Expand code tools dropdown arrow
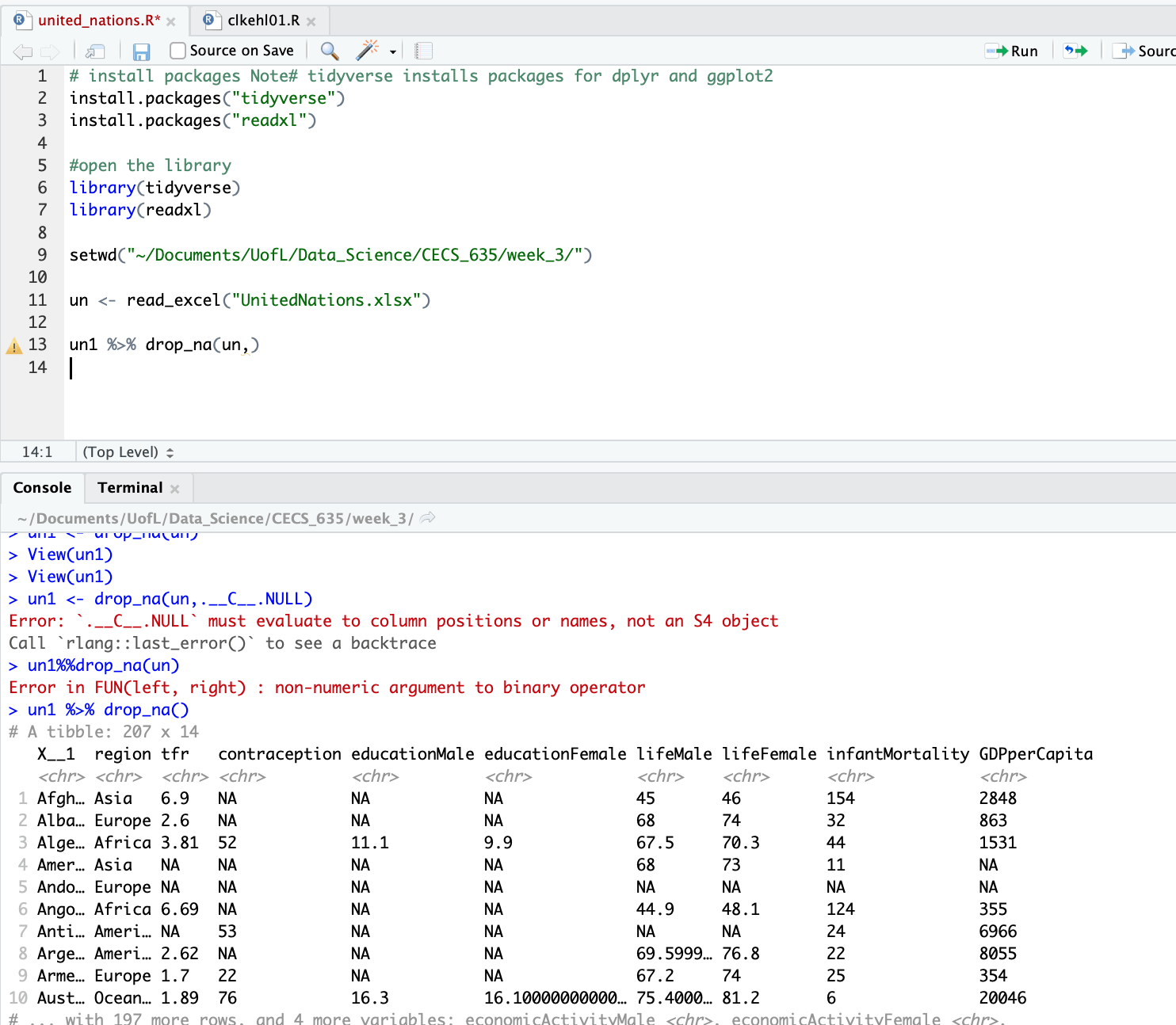Screen dimensions: 1176x1025 (x=393, y=51)
